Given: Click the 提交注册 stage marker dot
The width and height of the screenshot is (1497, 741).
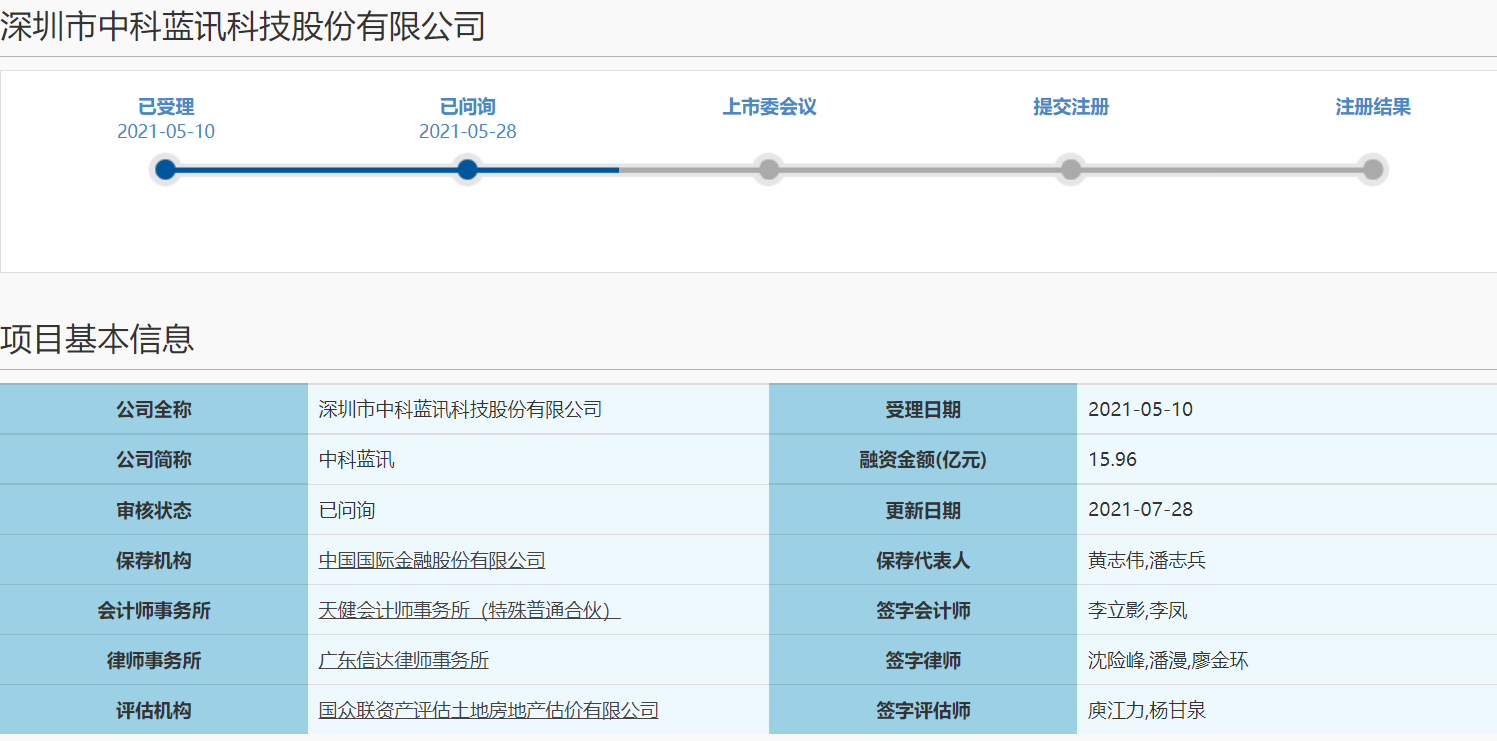Looking at the screenshot, I should (x=1071, y=170).
